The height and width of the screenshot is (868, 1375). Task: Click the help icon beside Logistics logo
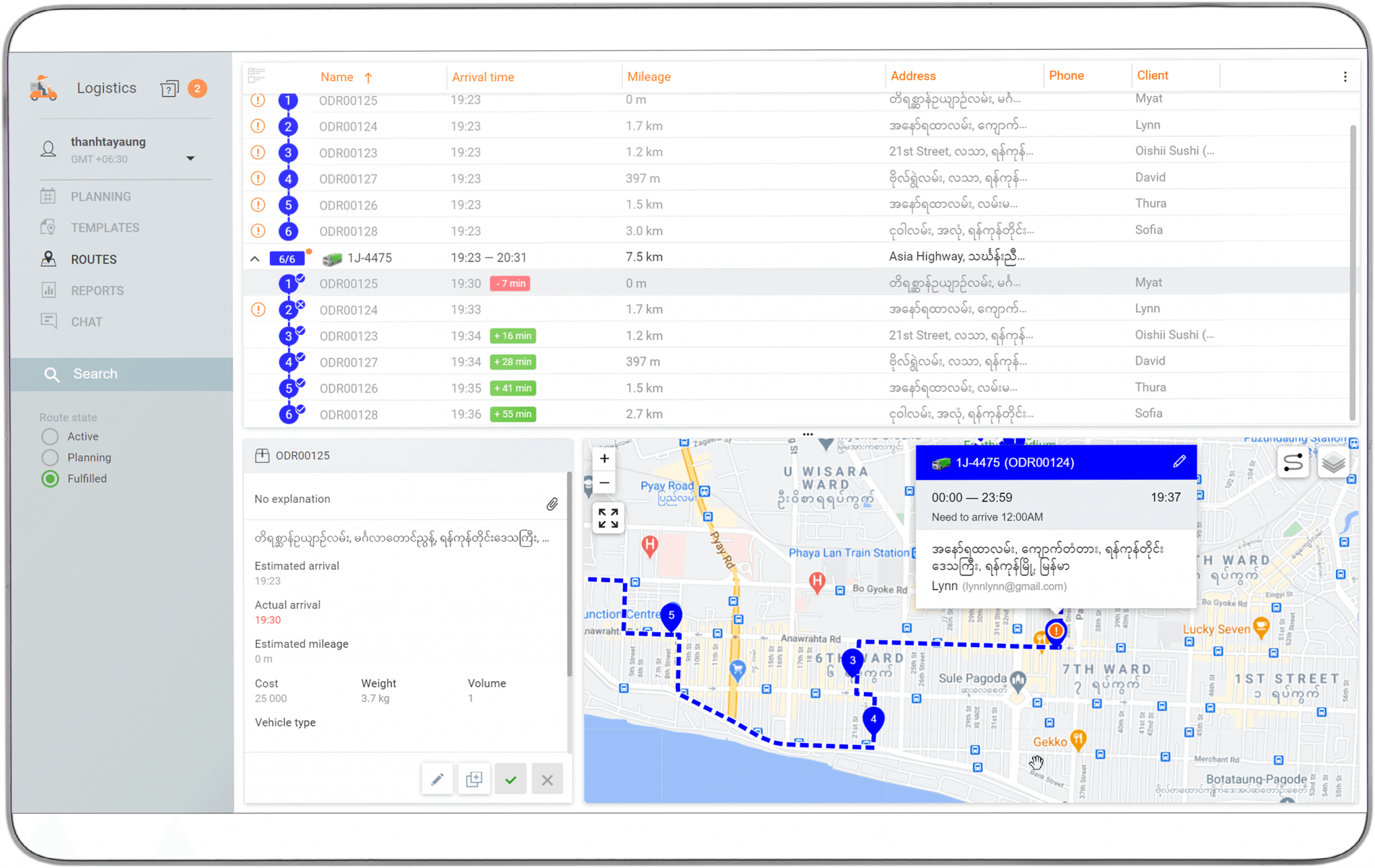coord(169,88)
